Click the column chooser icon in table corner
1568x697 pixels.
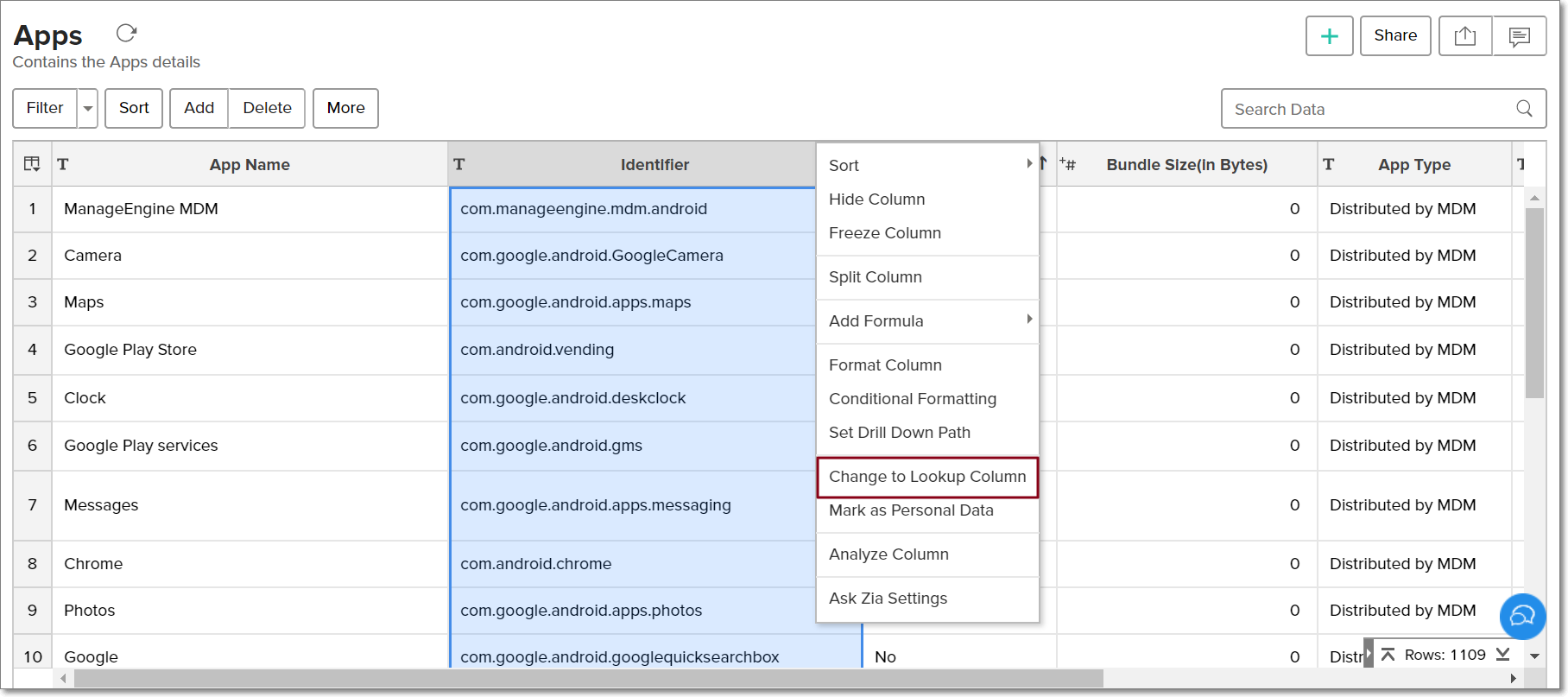coord(32,164)
